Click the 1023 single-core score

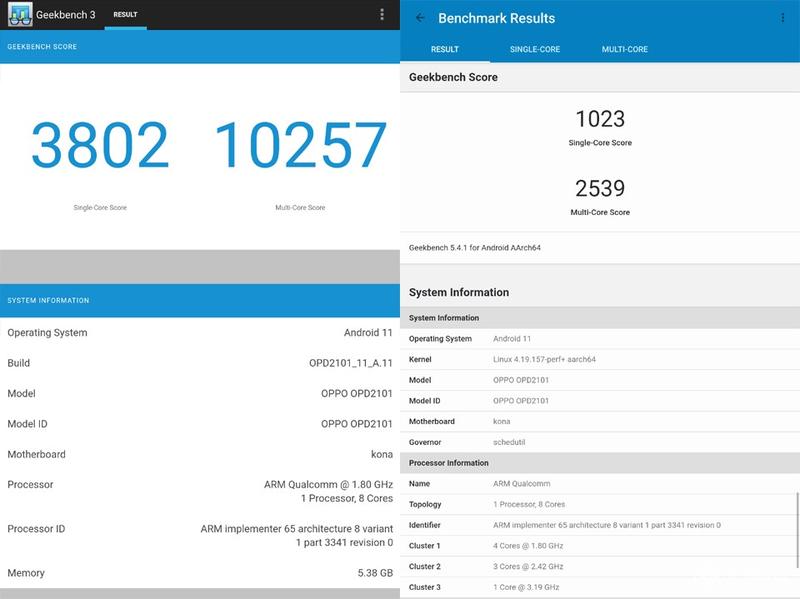[x=600, y=119]
